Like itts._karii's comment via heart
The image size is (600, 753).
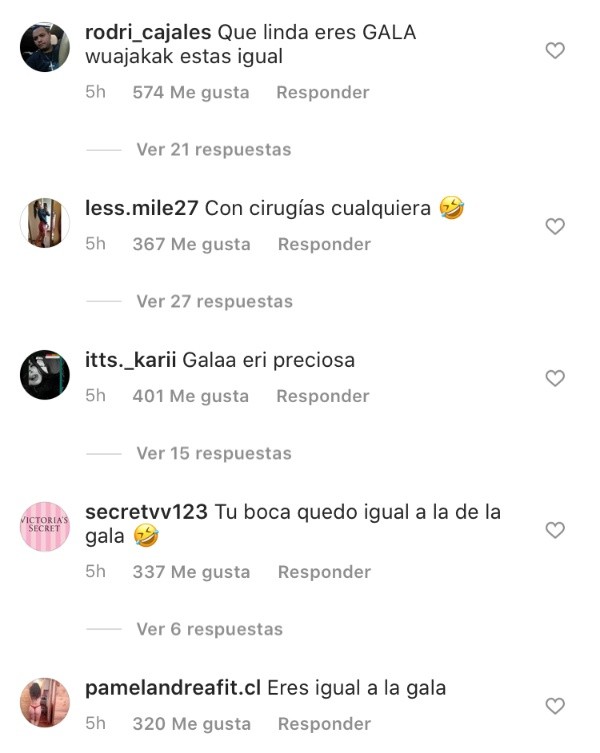(555, 378)
